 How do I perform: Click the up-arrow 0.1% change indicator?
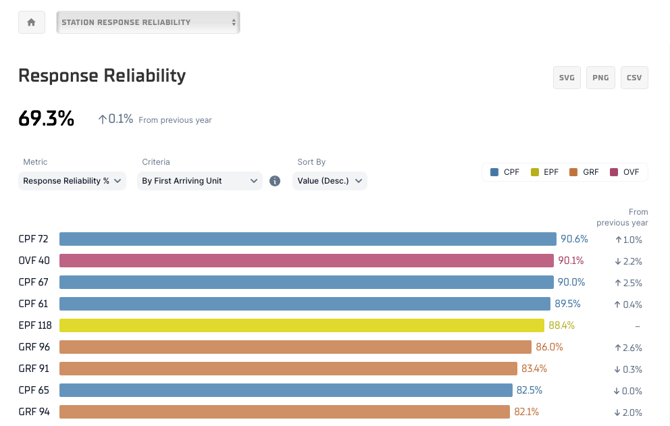click(x=115, y=119)
